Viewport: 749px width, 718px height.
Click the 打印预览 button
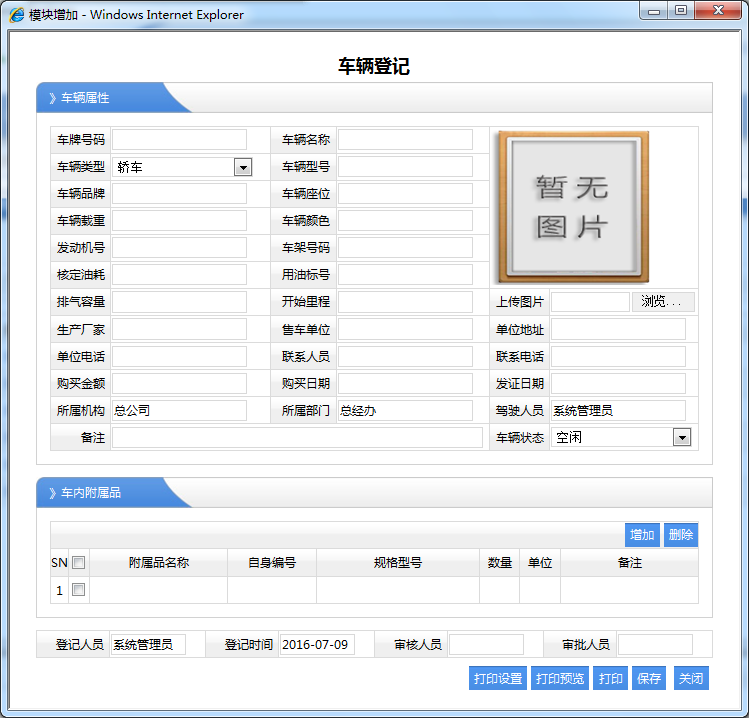coord(560,678)
